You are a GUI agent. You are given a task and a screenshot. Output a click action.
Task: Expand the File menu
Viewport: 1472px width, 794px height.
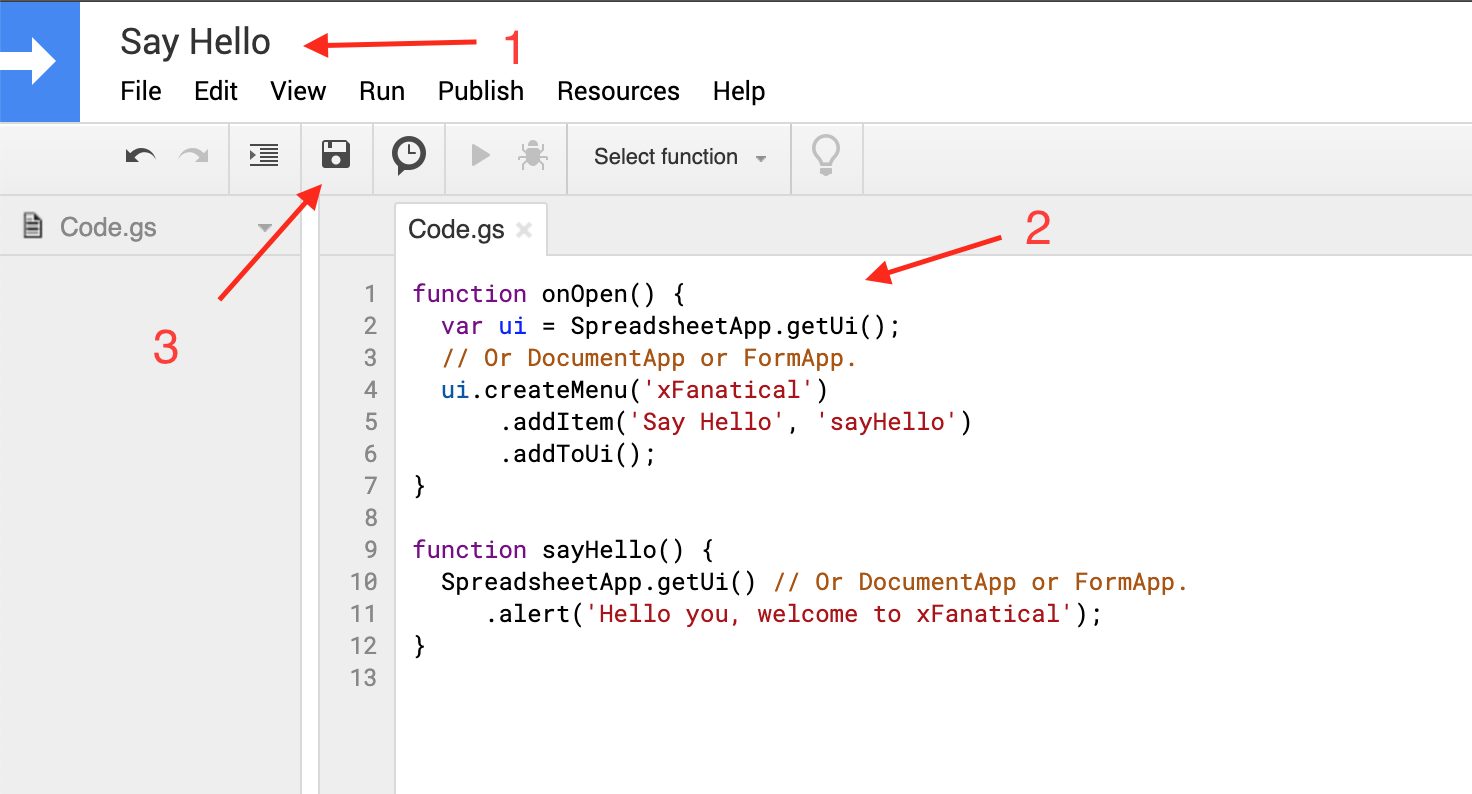click(x=140, y=91)
